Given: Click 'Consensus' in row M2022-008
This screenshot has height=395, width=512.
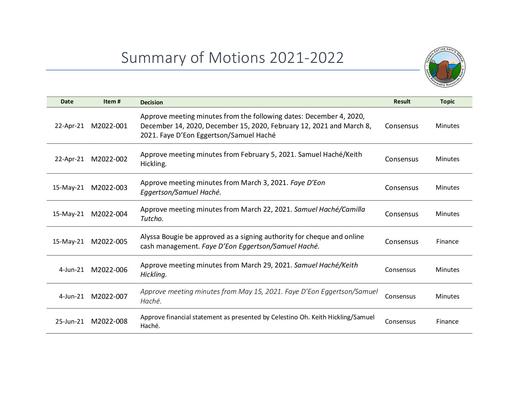Looking at the screenshot, I should (400, 321).
